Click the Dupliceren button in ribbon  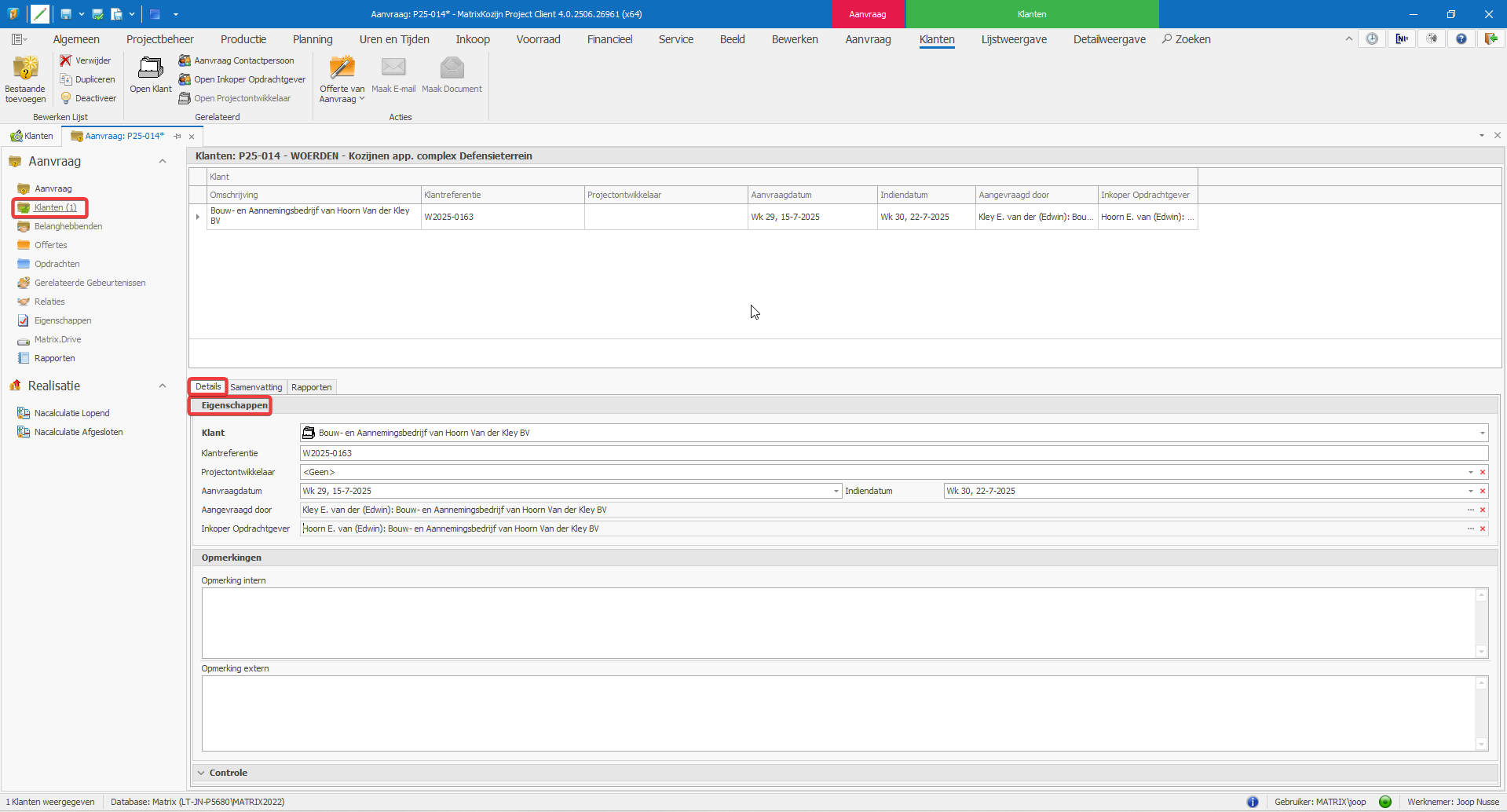(87, 79)
